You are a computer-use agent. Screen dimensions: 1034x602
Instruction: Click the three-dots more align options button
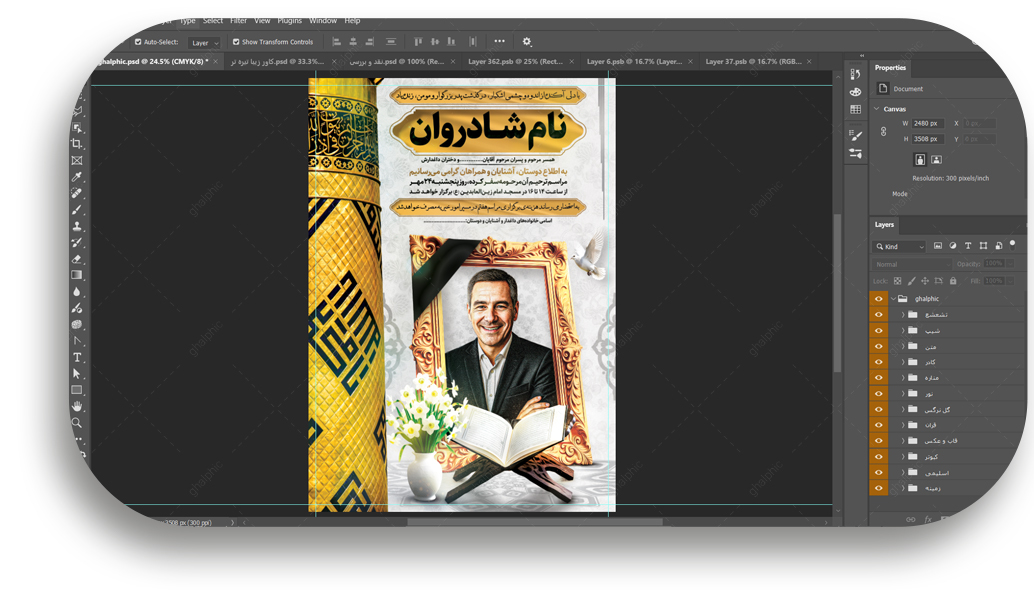tap(499, 42)
